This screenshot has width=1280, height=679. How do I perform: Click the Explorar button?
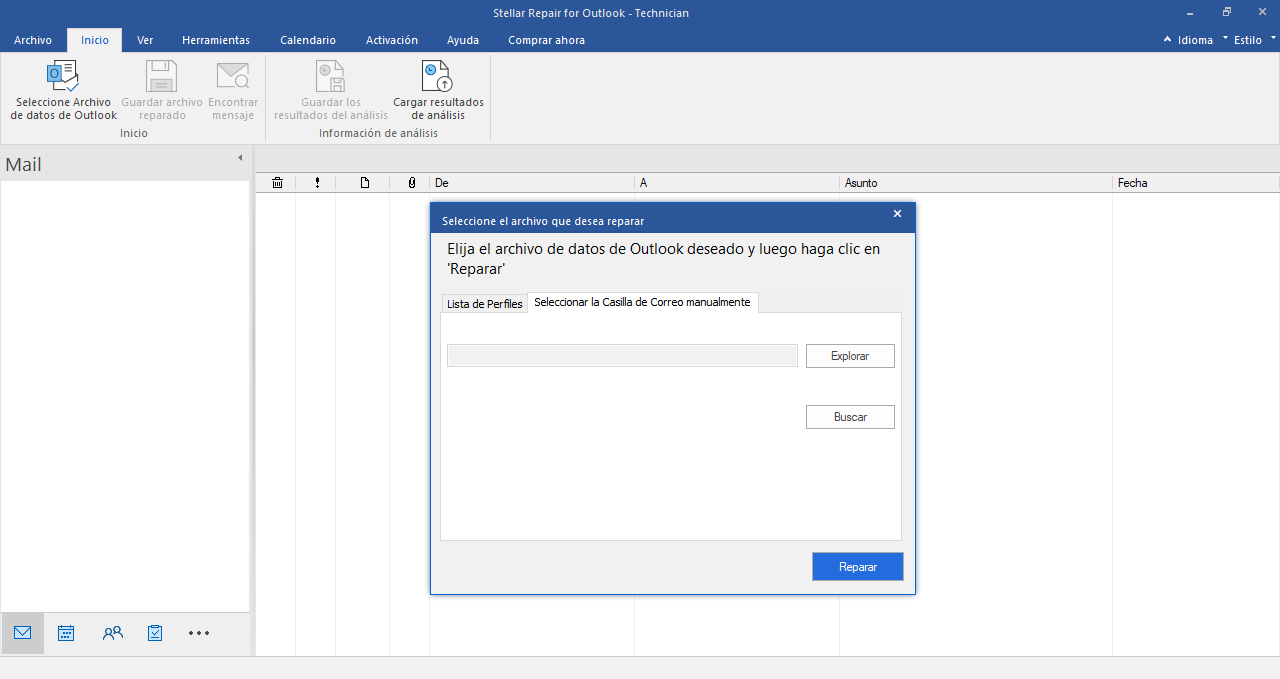[850, 356]
